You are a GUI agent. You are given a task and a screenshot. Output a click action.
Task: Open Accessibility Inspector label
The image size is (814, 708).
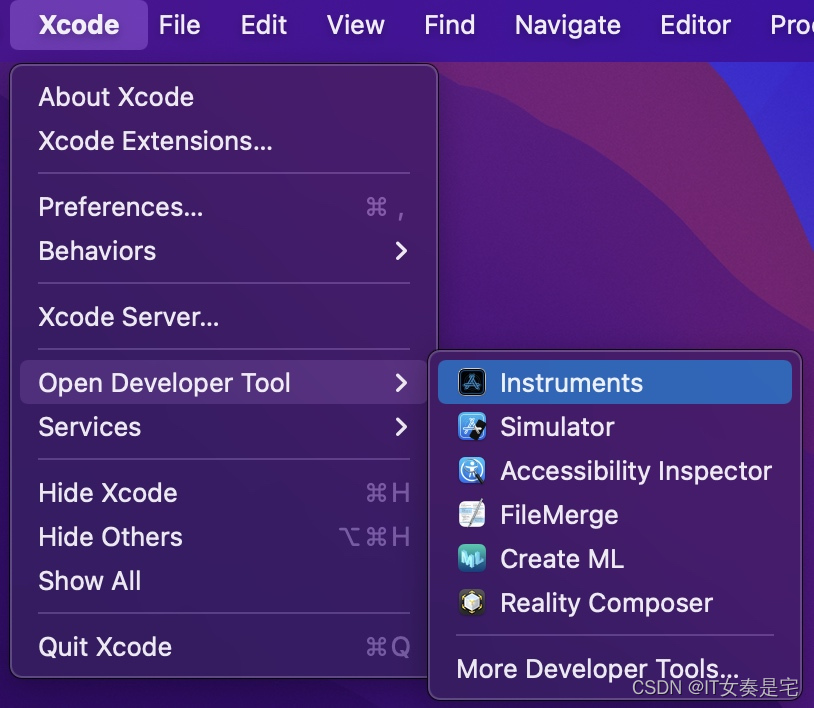pyautogui.click(x=636, y=471)
